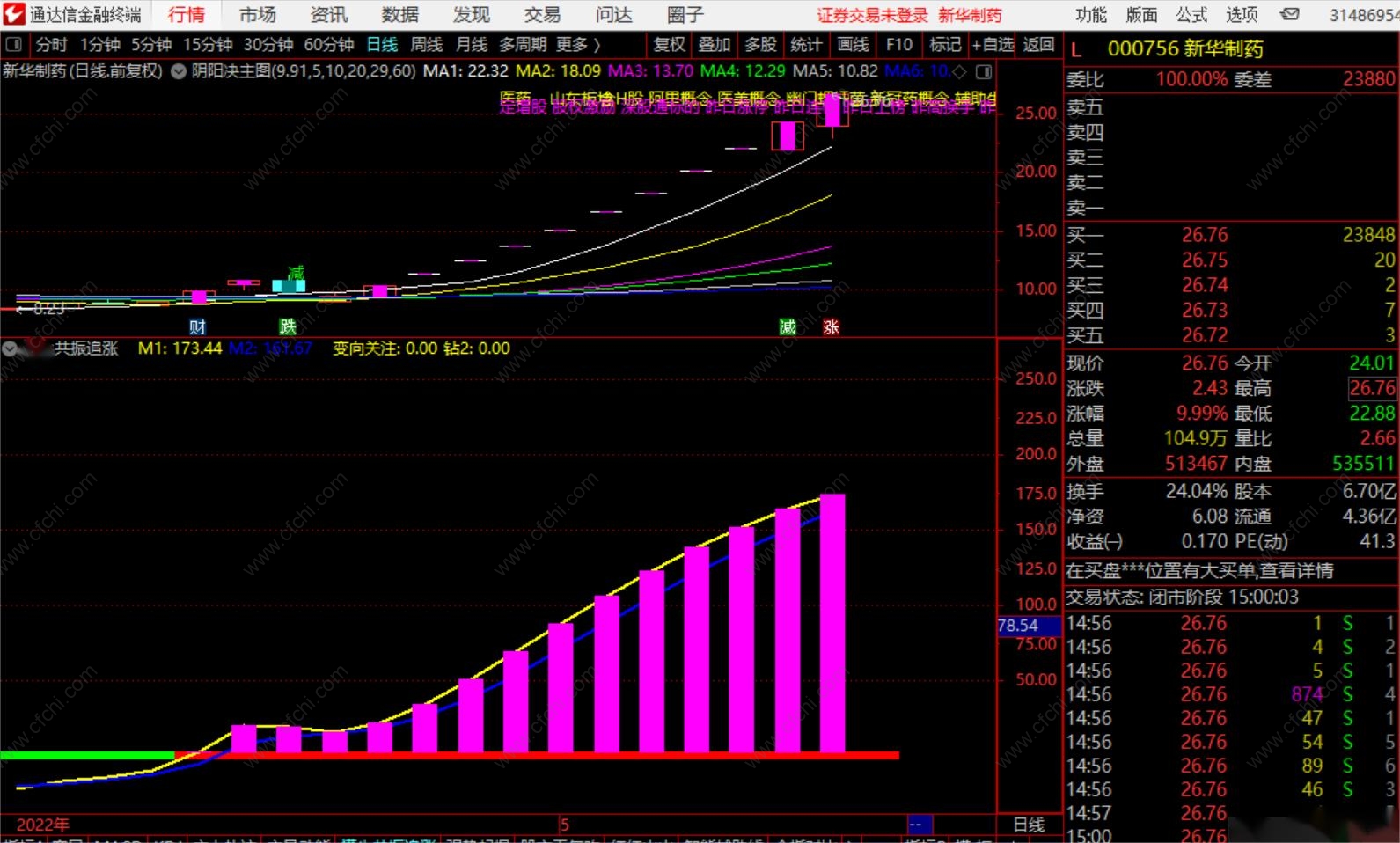
Task: Click the 14:57 tick row
Action: [x=1231, y=813]
